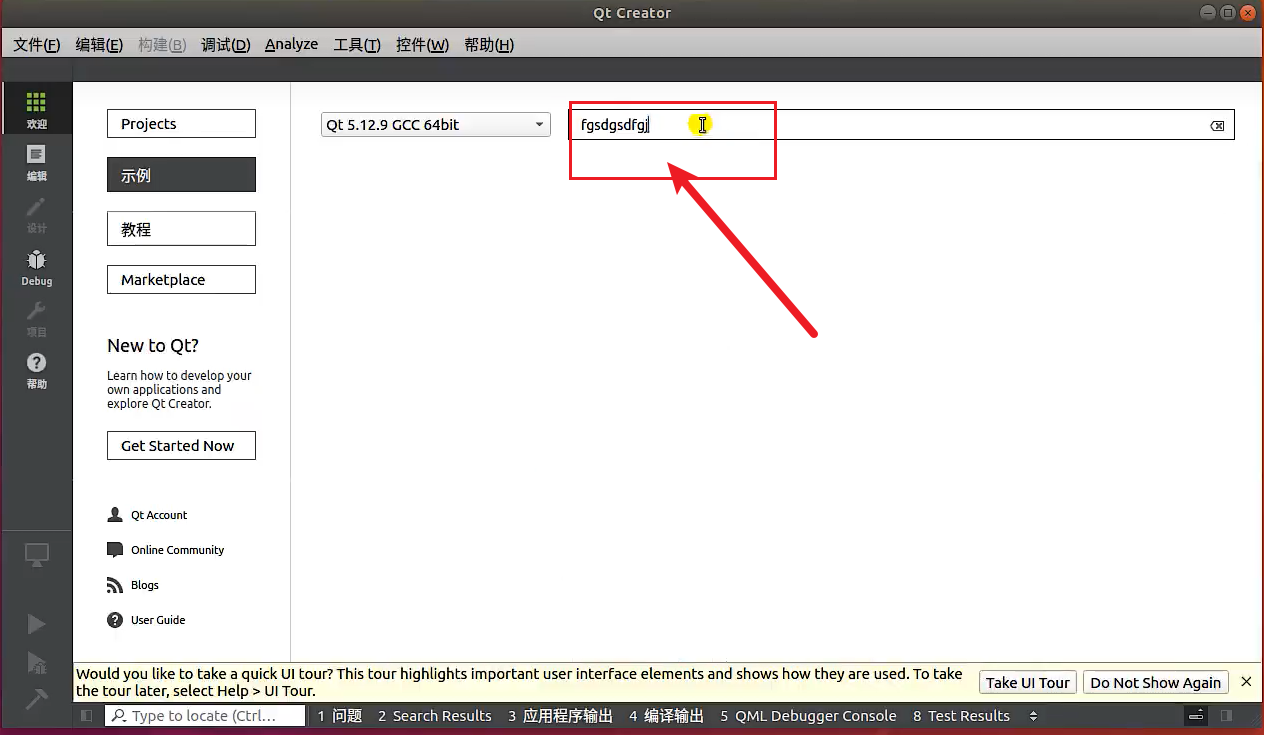Open the 2 Search Results pane
Image resolution: width=1264 pixels, height=735 pixels.
pos(435,716)
